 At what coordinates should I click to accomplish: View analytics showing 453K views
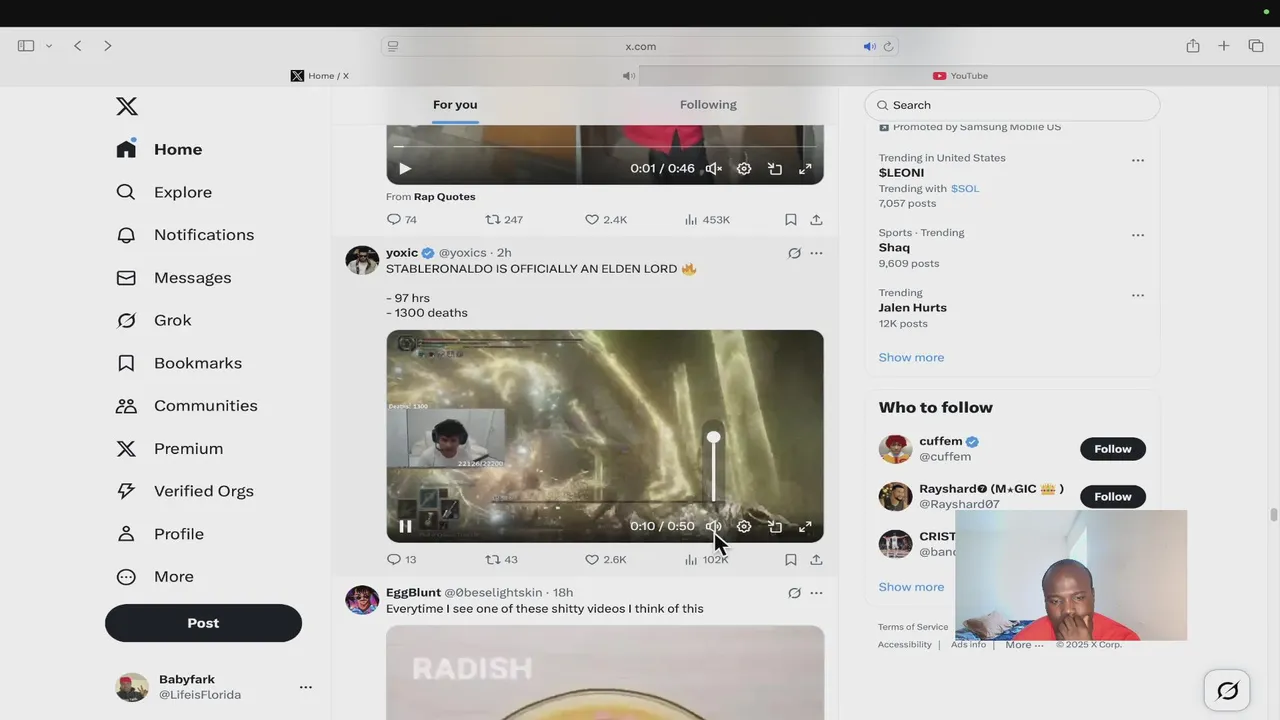(x=707, y=219)
